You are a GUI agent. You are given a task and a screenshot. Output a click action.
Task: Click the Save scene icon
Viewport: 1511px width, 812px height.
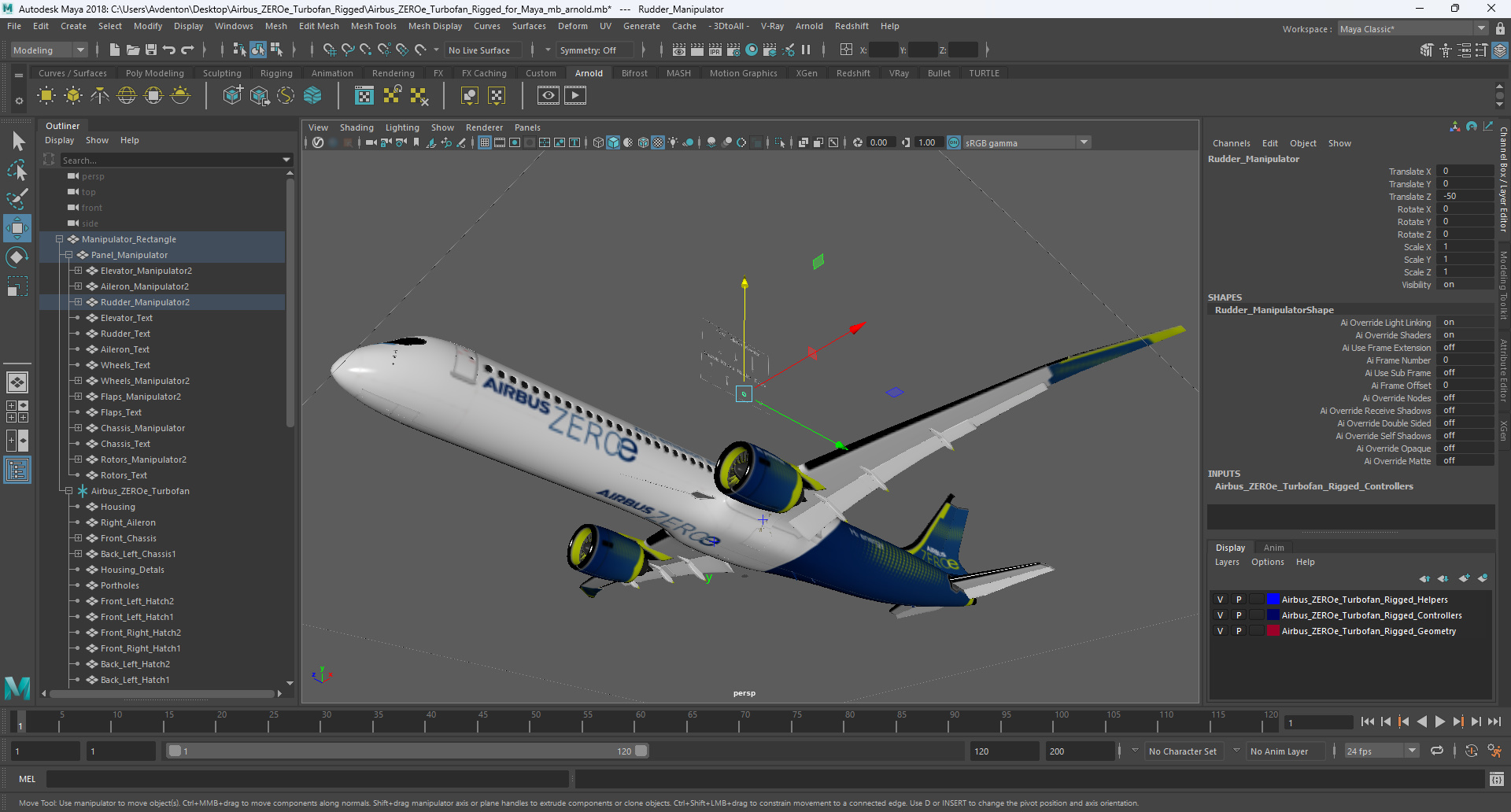tap(151, 50)
